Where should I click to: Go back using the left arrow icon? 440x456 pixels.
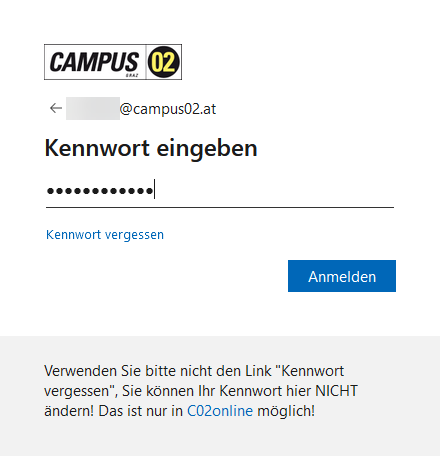click(56, 108)
